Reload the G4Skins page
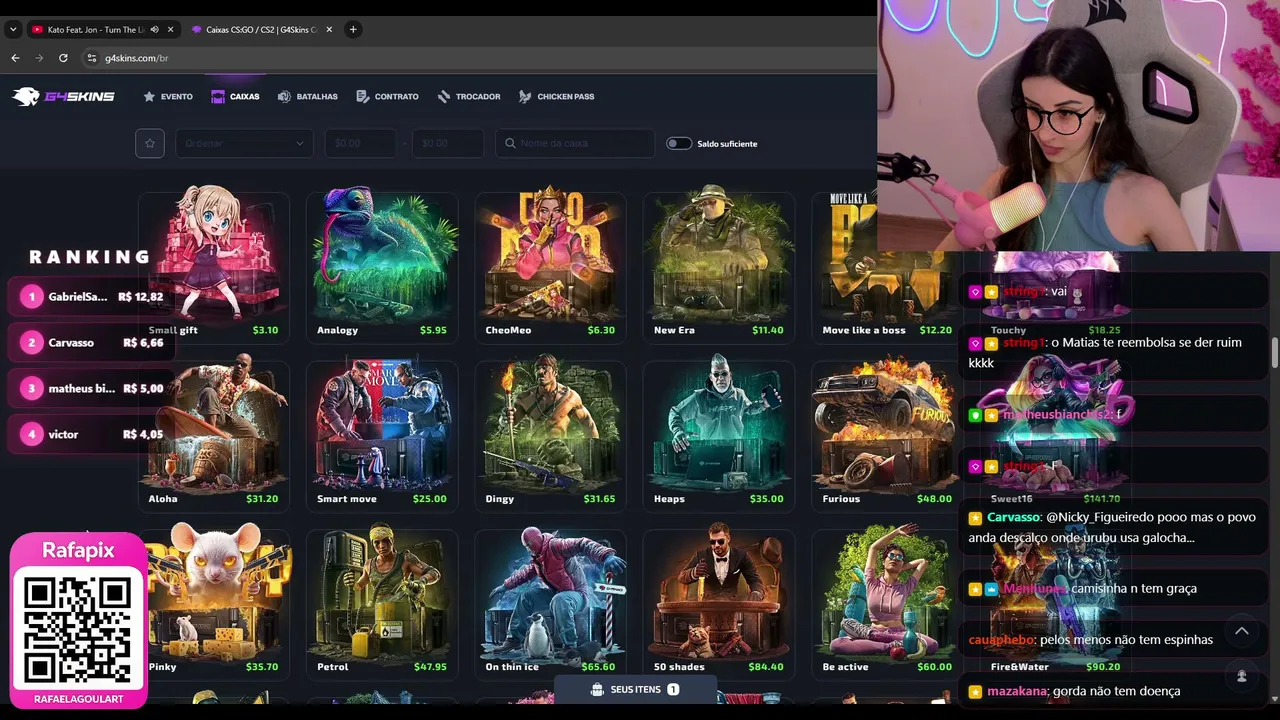Image resolution: width=1280 pixels, height=720 pixels. pos(63,58)
